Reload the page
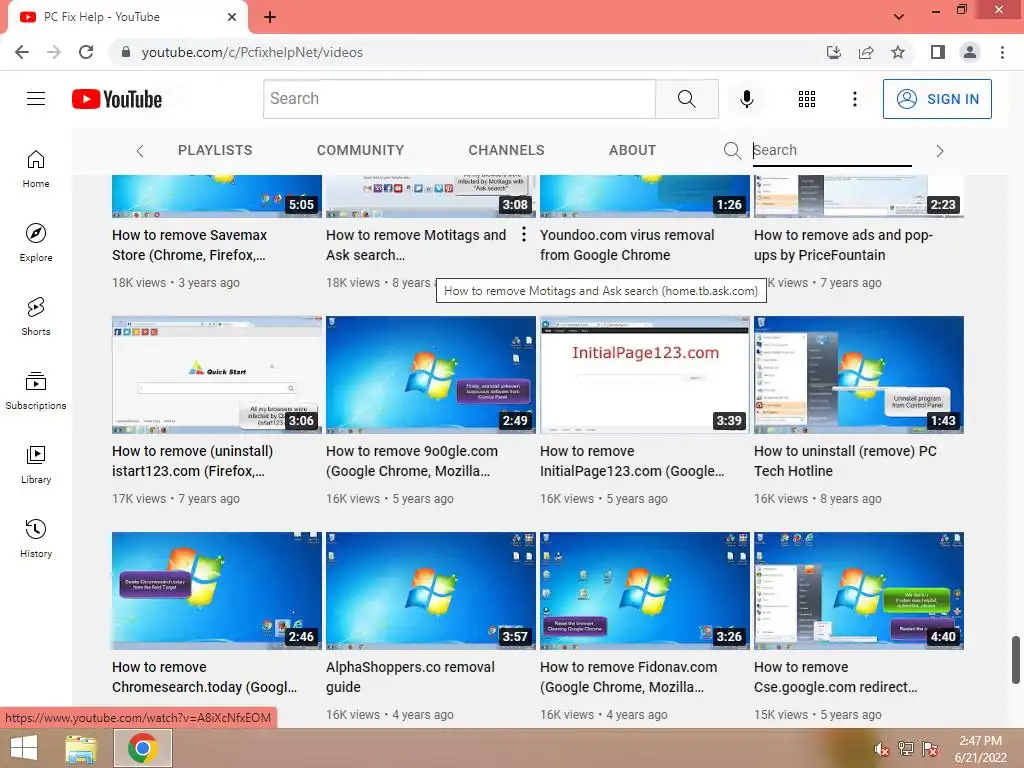The height and width of the screenshot is (768, 1024). (x=86, y=52)
